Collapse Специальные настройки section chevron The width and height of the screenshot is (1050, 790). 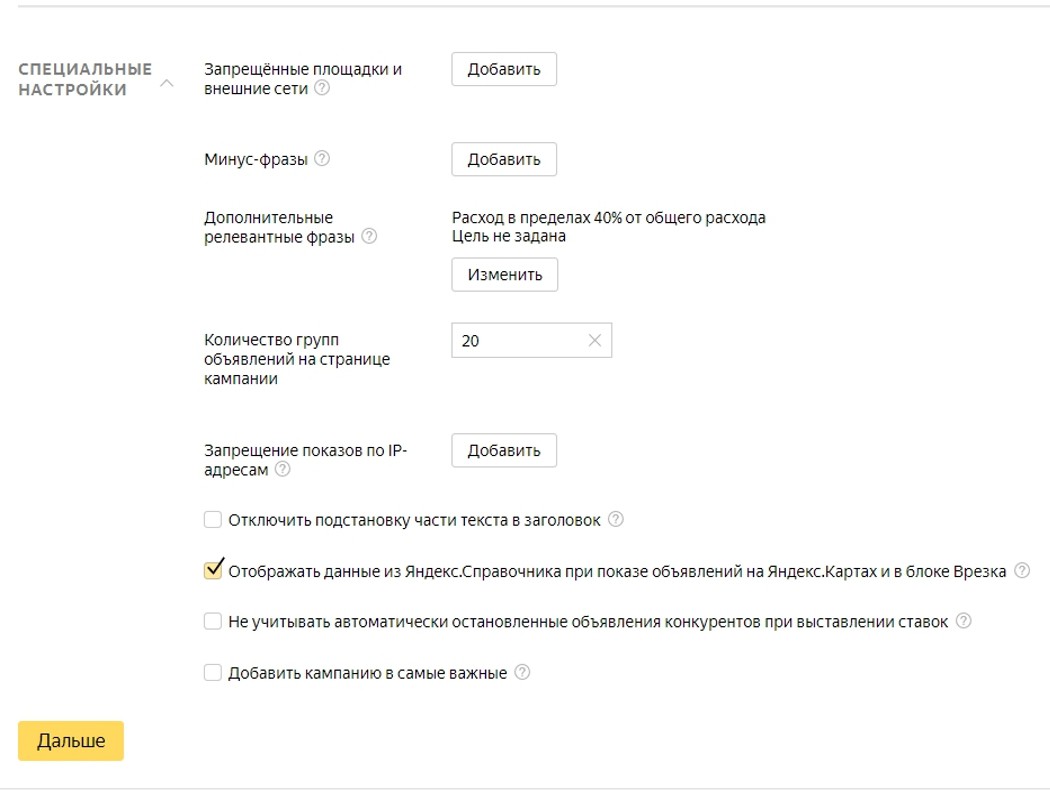point(167,83)
